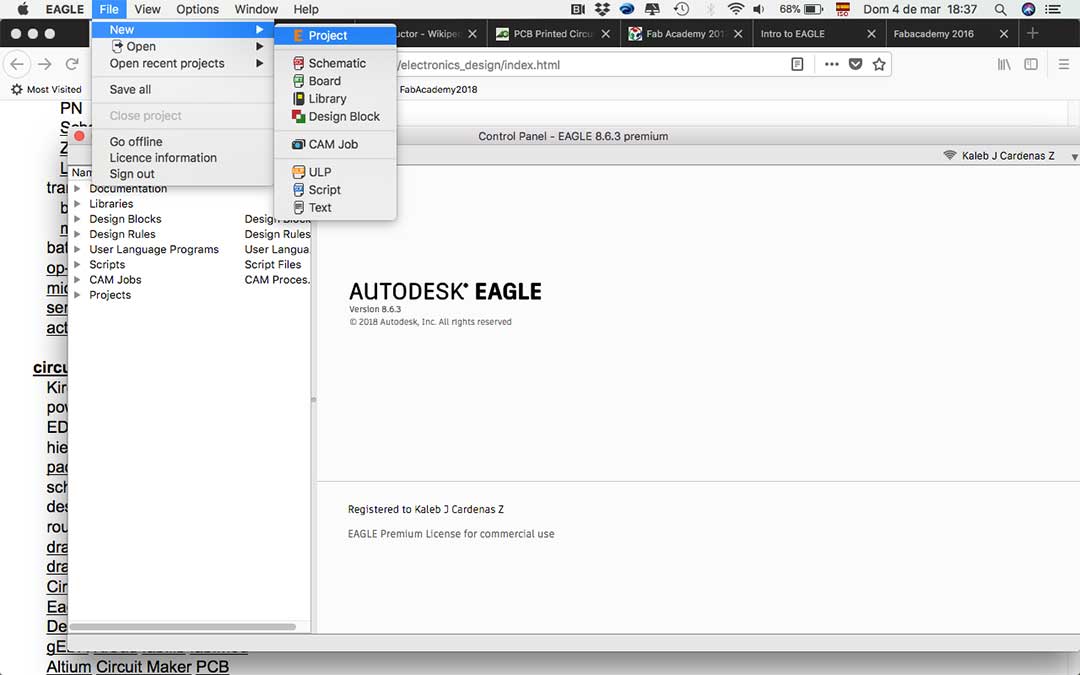Expand User Language Programs tree item

[77, 249]
